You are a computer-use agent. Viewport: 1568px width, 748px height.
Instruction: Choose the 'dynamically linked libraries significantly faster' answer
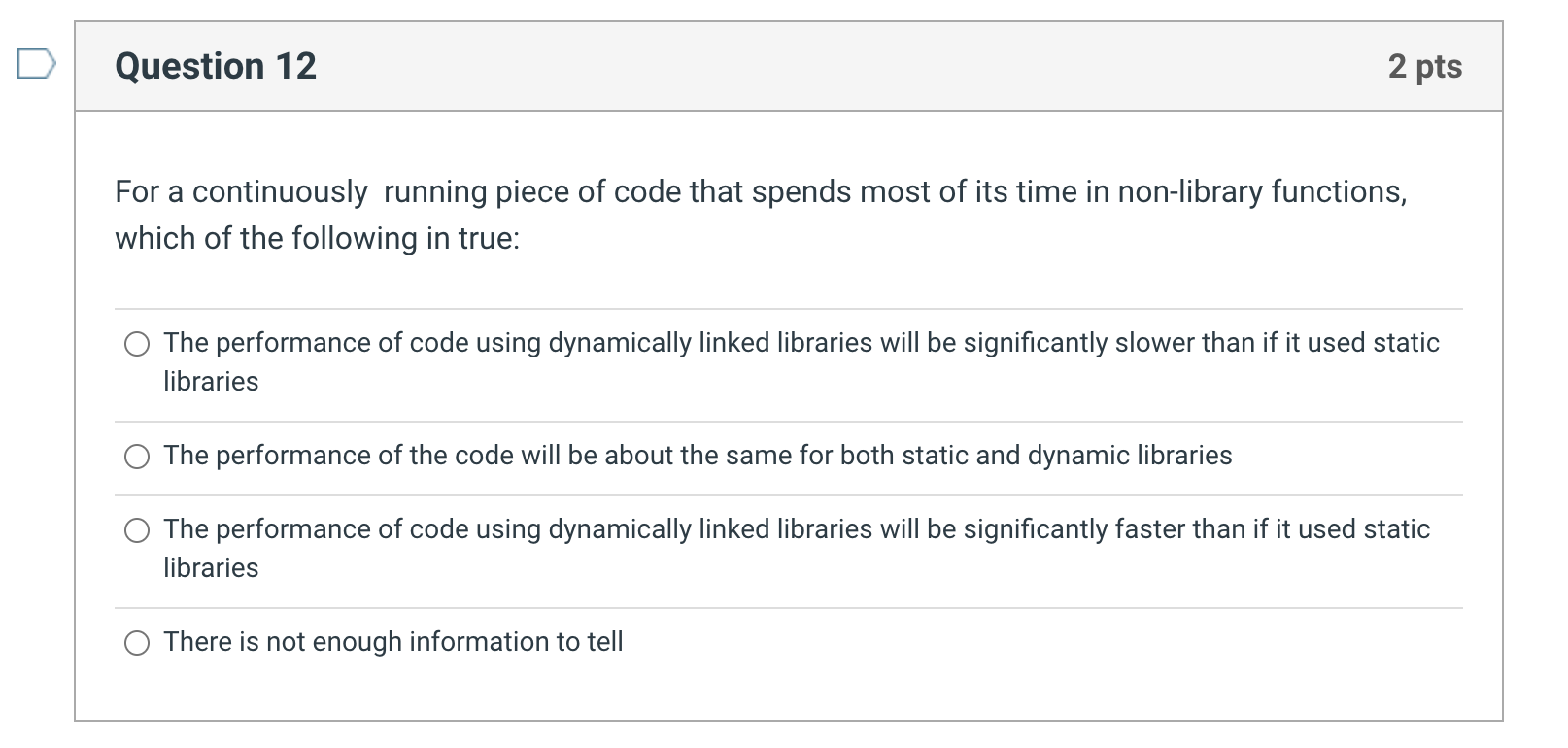[137, 530]
